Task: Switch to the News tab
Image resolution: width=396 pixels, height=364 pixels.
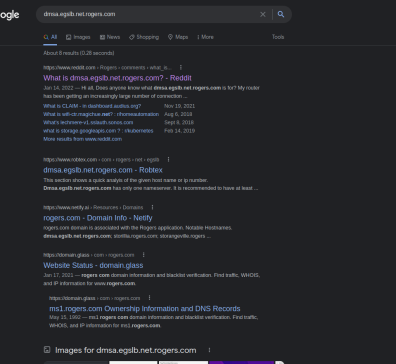Action: (110, 37)
